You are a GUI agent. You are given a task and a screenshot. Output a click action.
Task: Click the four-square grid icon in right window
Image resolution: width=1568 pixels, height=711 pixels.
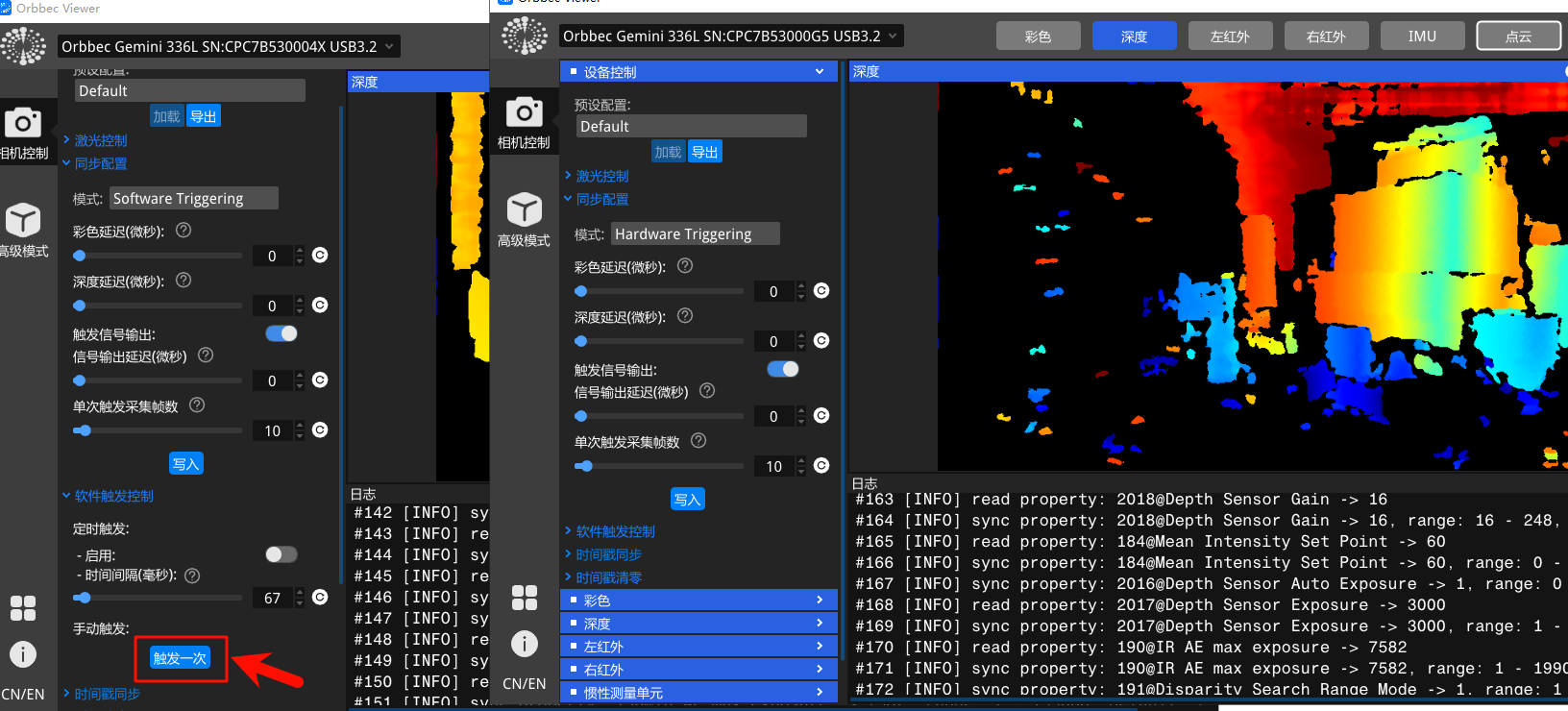[524, 598]
